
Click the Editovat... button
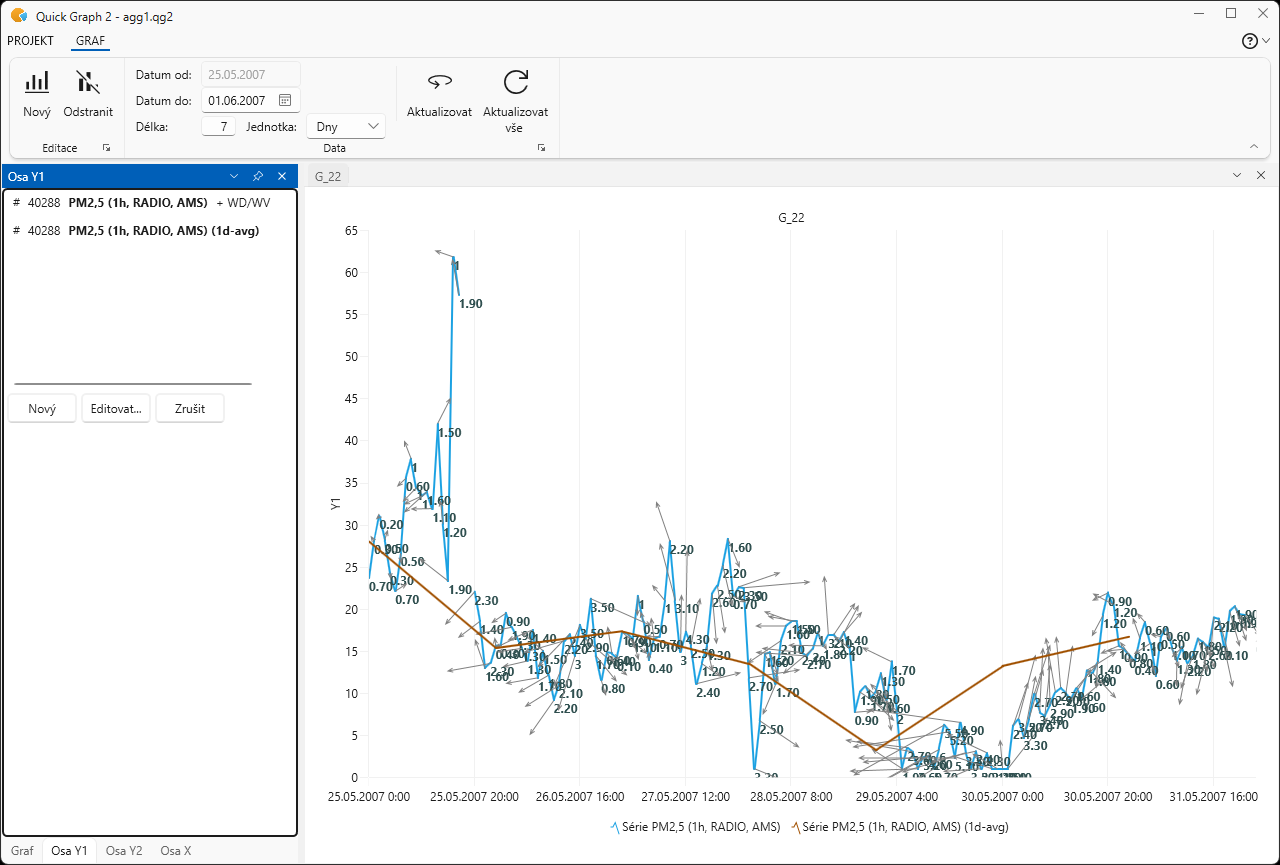[116, 409]
